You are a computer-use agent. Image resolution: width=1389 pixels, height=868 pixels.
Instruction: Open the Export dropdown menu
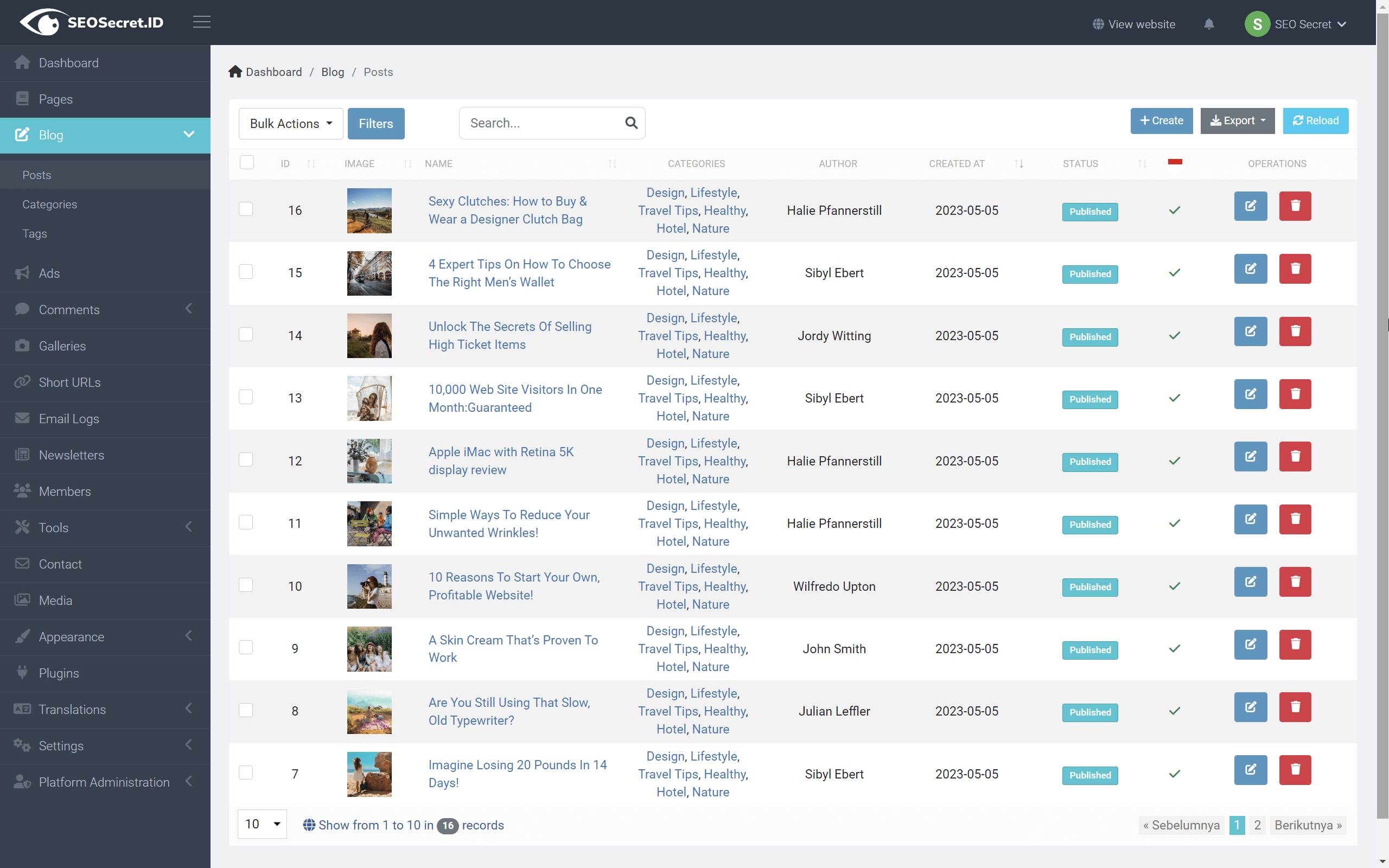point(1237,120)
